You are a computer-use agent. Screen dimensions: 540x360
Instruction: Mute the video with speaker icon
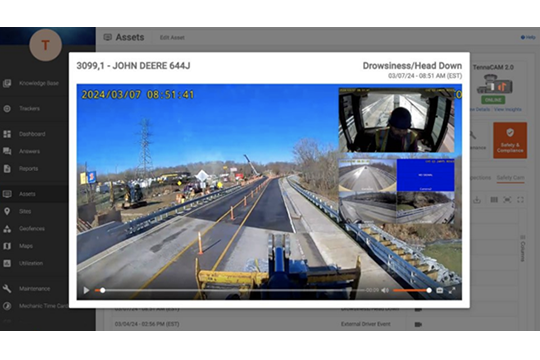pos(385,290)
